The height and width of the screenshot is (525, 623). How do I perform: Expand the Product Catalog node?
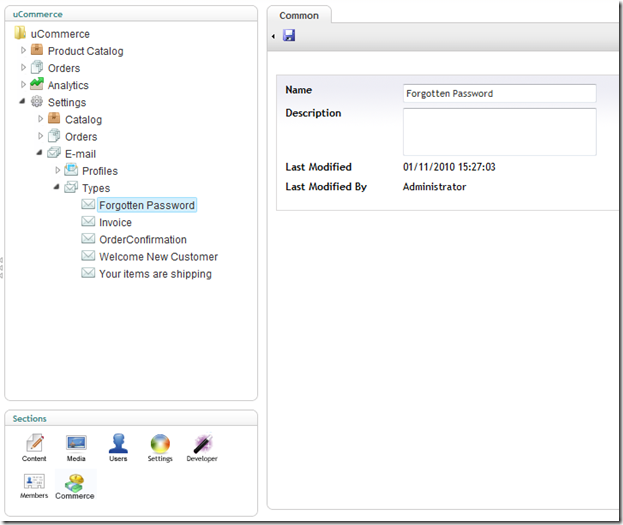(x=23, y=50)
